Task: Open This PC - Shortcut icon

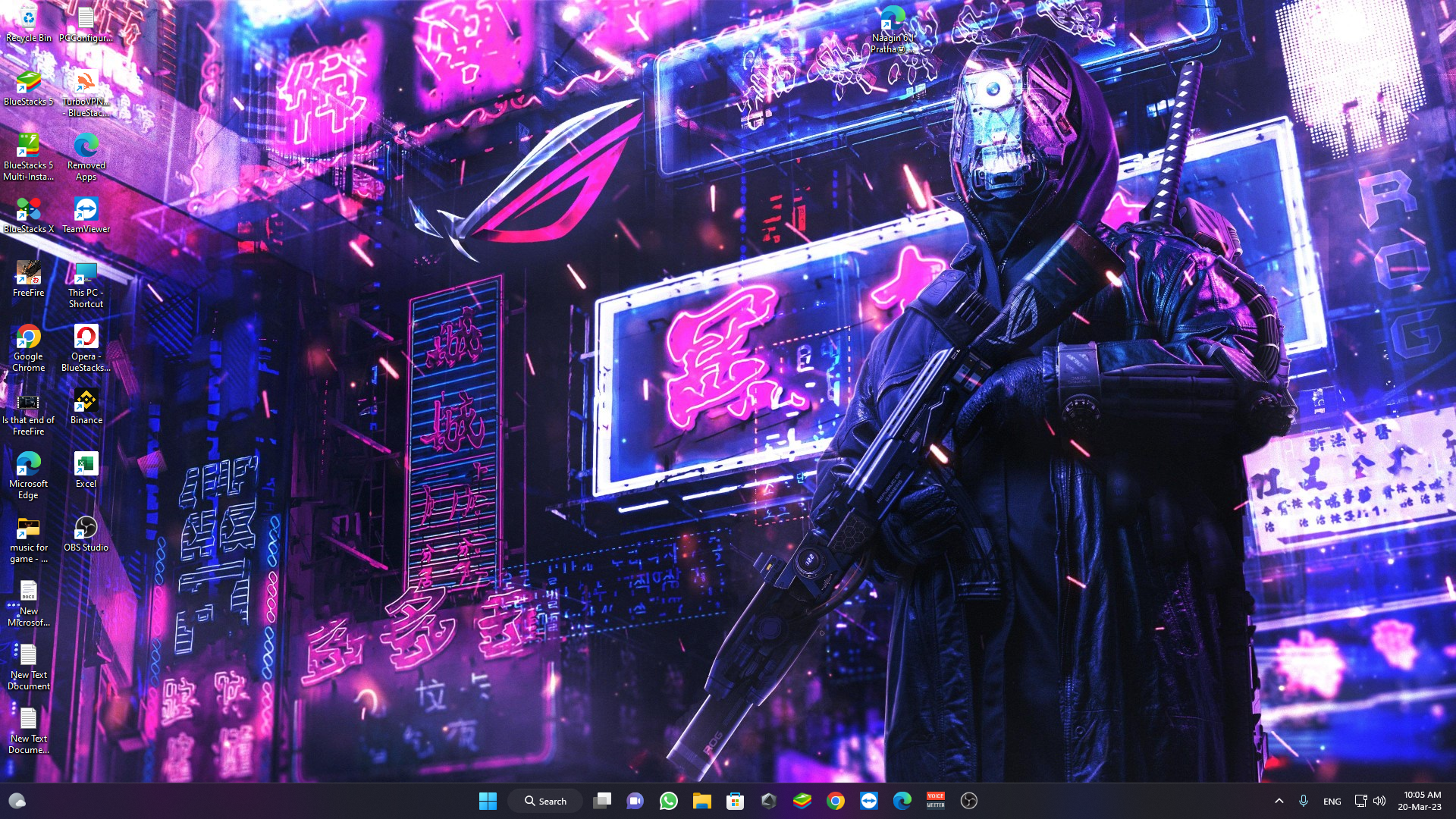Action: tap(86, 284)
